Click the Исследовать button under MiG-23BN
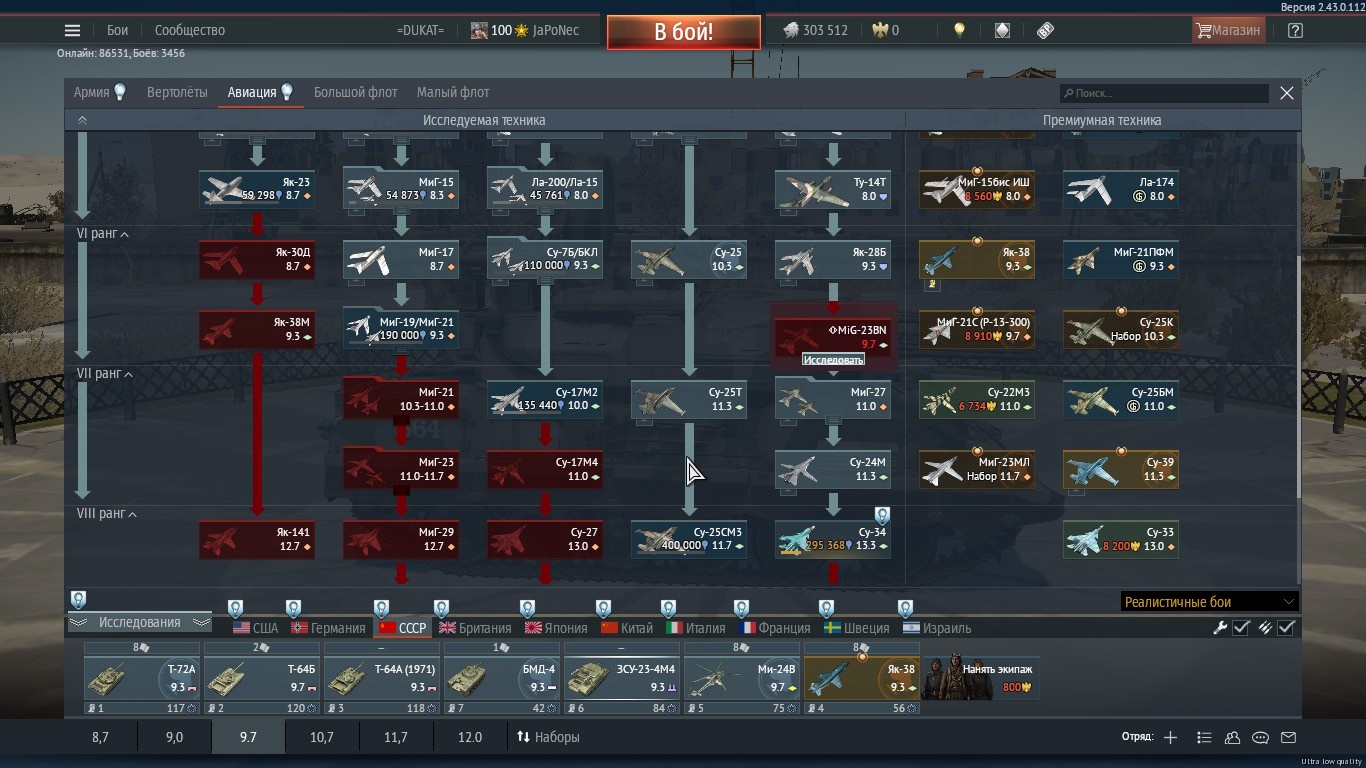This screenshot has width=1366, height=768. (x=833, y=359)
